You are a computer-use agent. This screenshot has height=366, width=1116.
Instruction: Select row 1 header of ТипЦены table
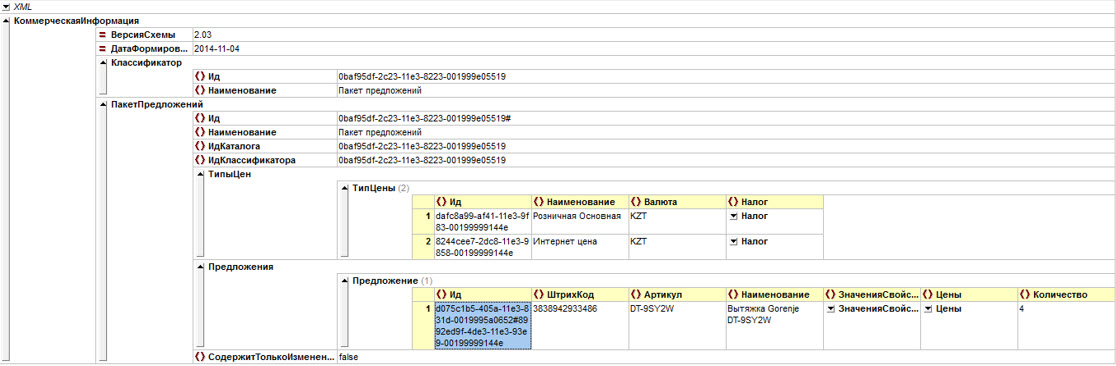423,222
